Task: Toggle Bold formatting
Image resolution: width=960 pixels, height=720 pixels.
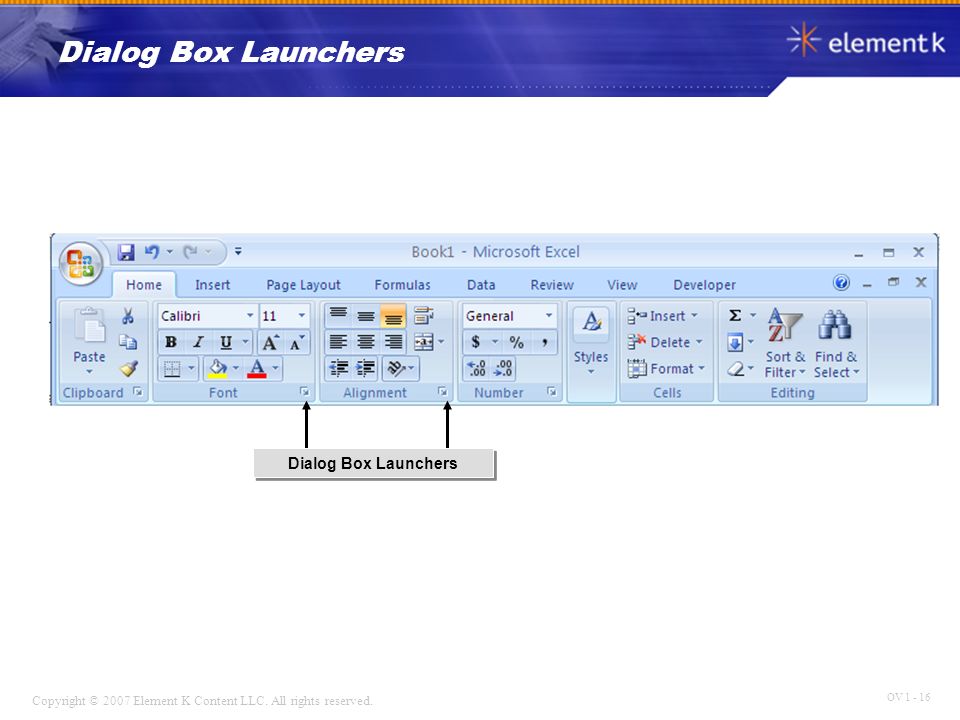Action: pyautogui.click(x=171, y=342)
